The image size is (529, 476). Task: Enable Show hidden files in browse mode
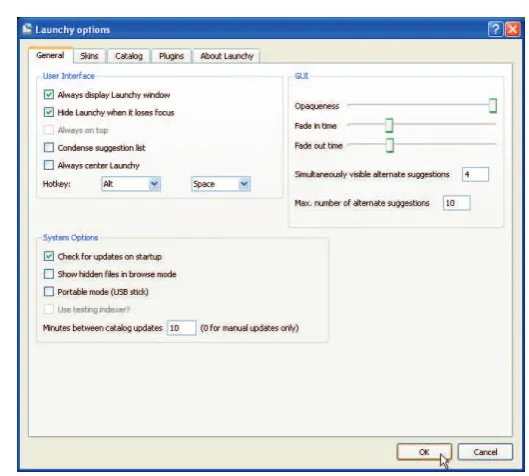[49, 274]
